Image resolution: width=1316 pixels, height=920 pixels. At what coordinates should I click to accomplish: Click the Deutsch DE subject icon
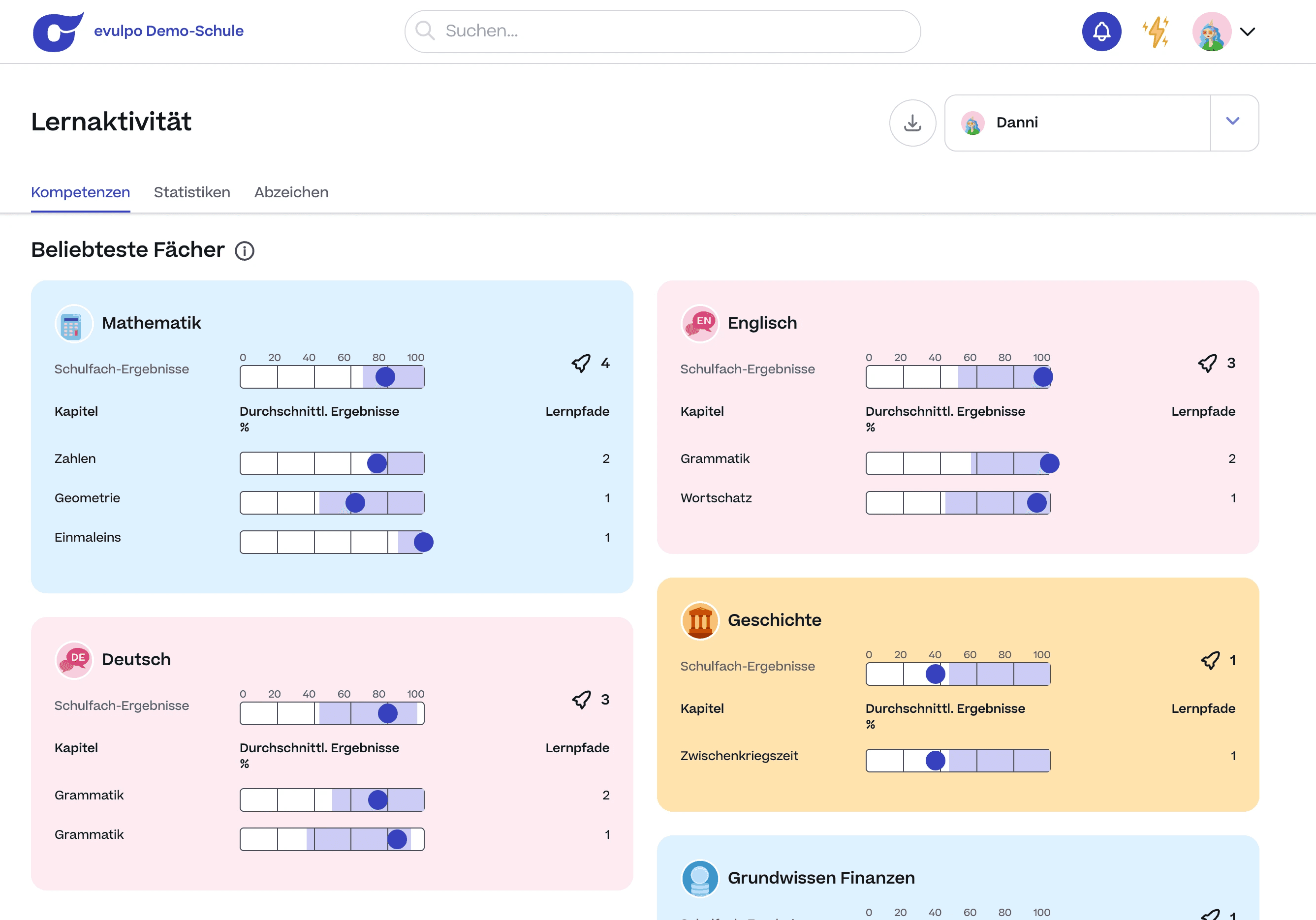click(x=73, y=660)
